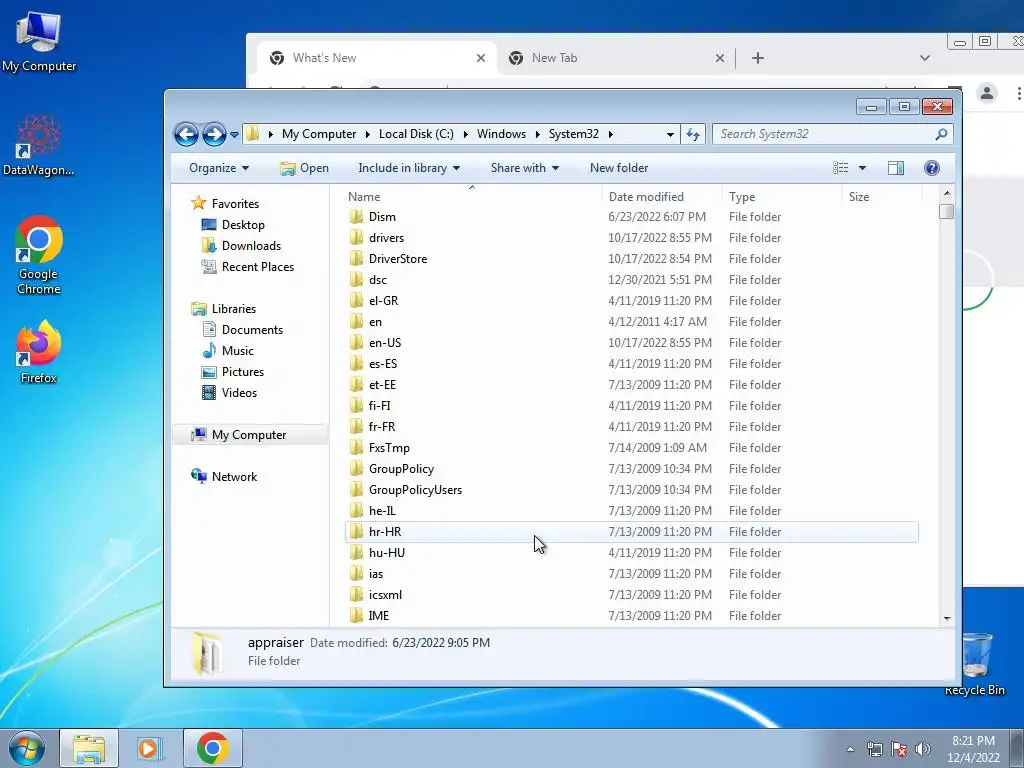Add a new tab in Chrome
This screenshot has width=1024, height=768.
pyautogui.click(x=758, y=58)
